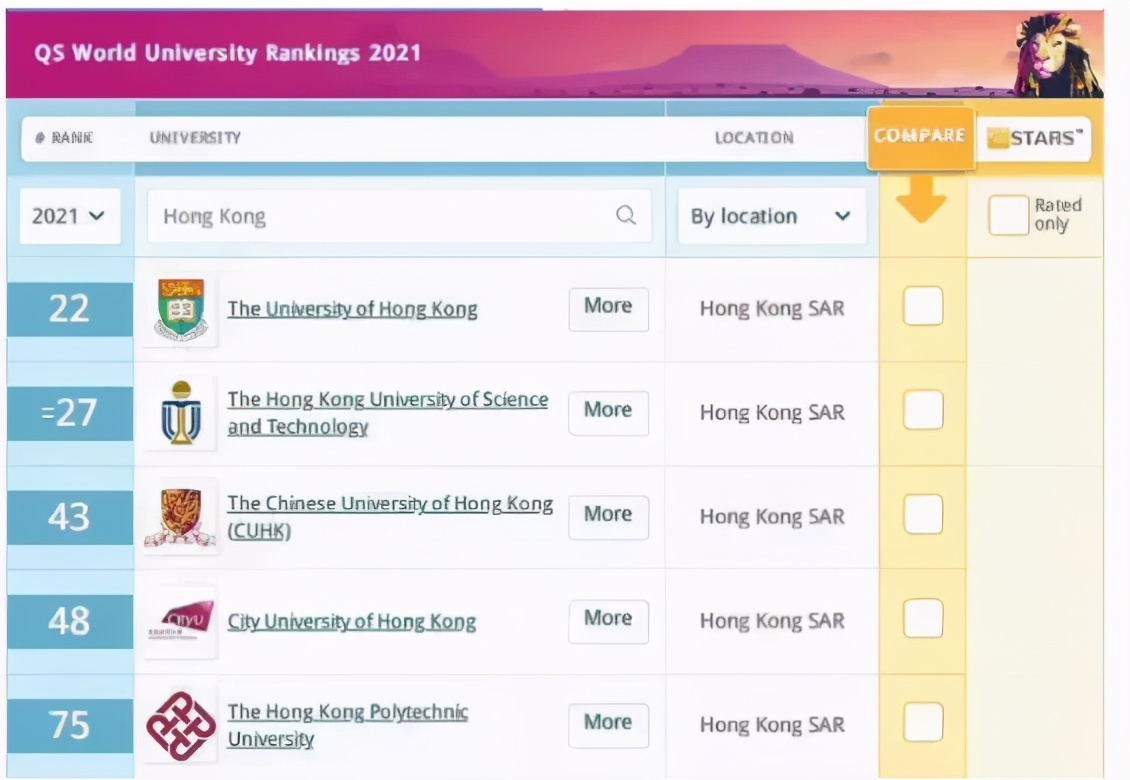Open the CUHK crest logo

180,517
